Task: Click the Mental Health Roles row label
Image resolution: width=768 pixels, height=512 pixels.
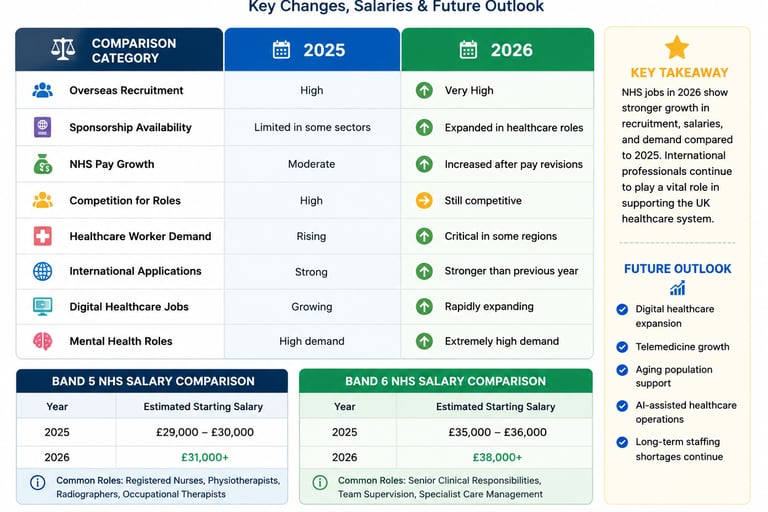Action: pyautogui.click(x=121, y=341)
